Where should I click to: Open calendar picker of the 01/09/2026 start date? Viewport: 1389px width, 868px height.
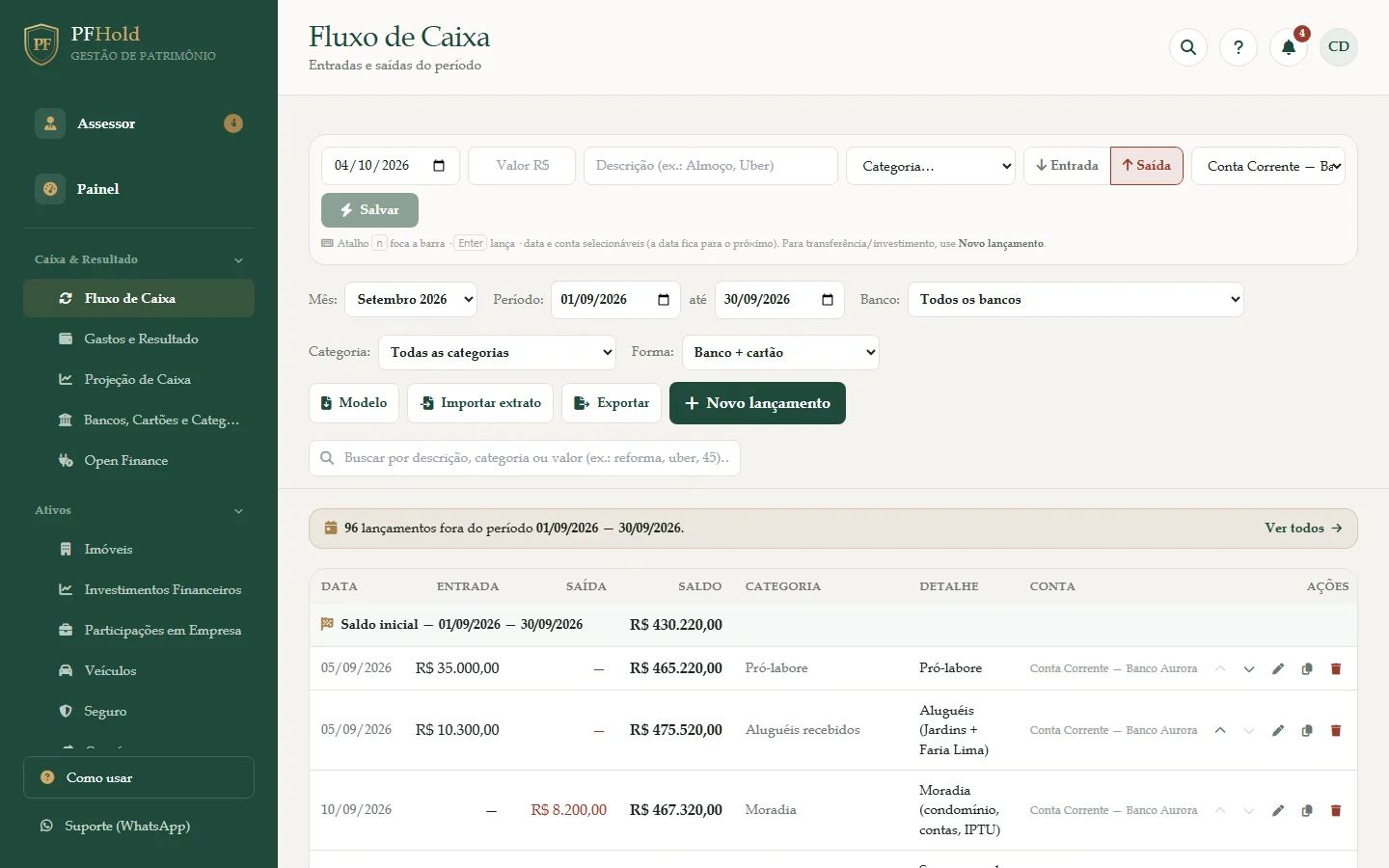663,300
